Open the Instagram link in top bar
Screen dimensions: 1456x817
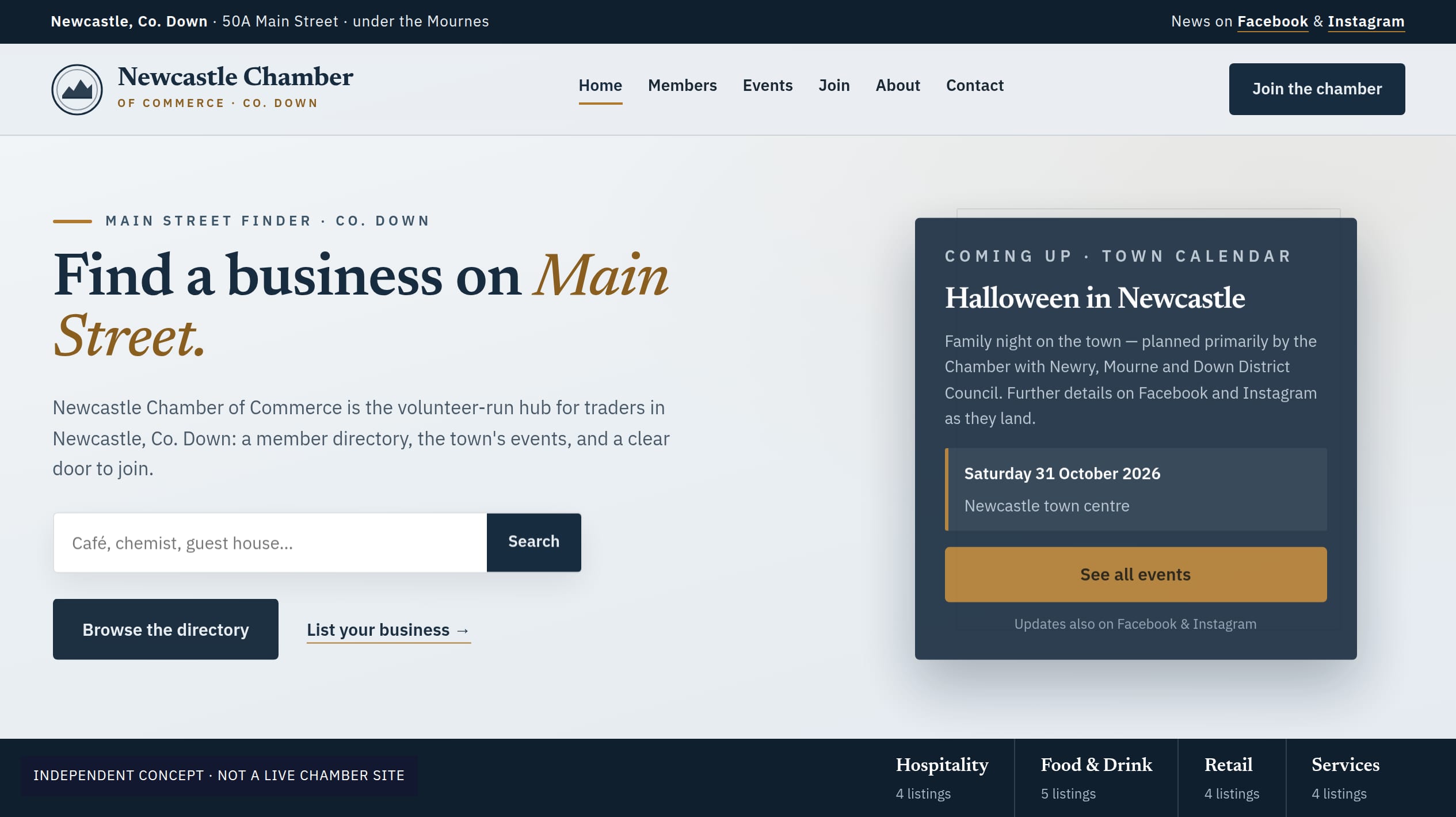click(x=1366, y=22)
